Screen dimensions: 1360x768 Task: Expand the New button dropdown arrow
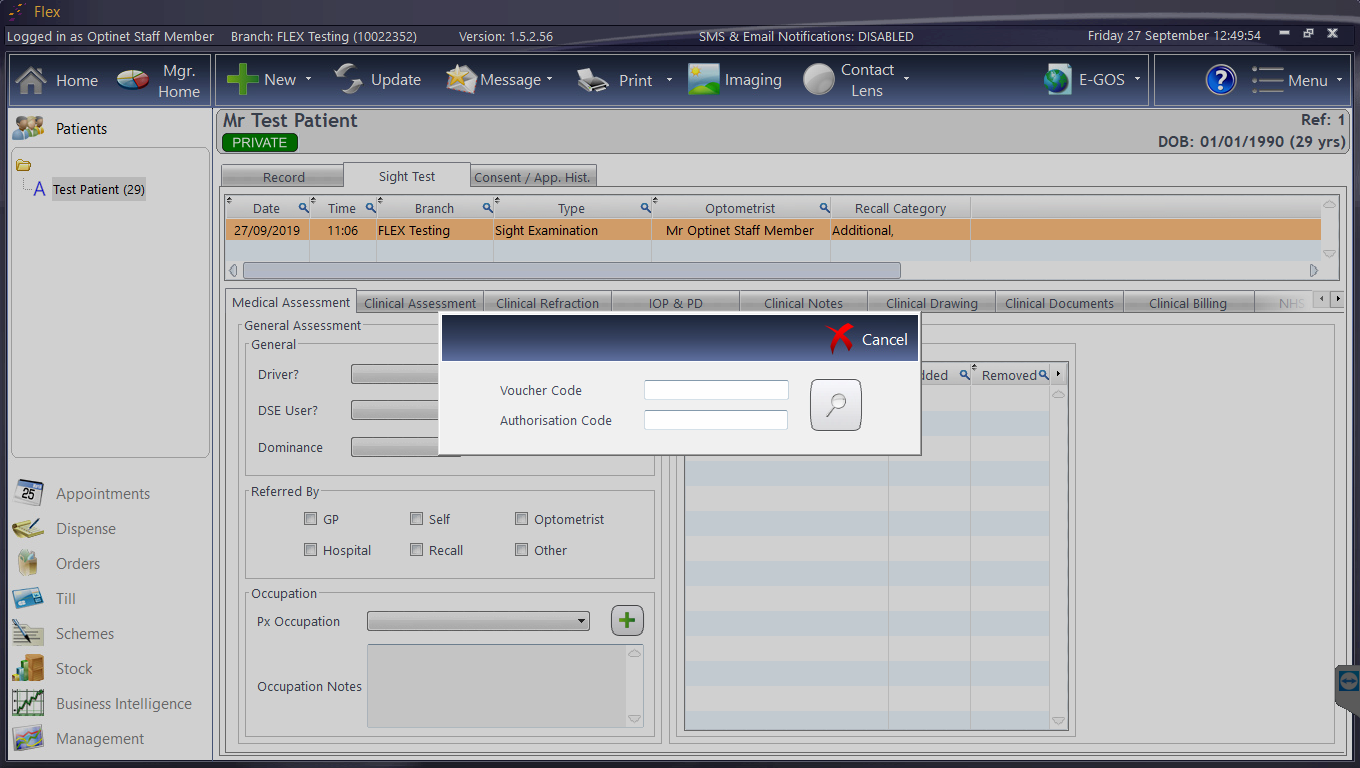pos(307,79)
